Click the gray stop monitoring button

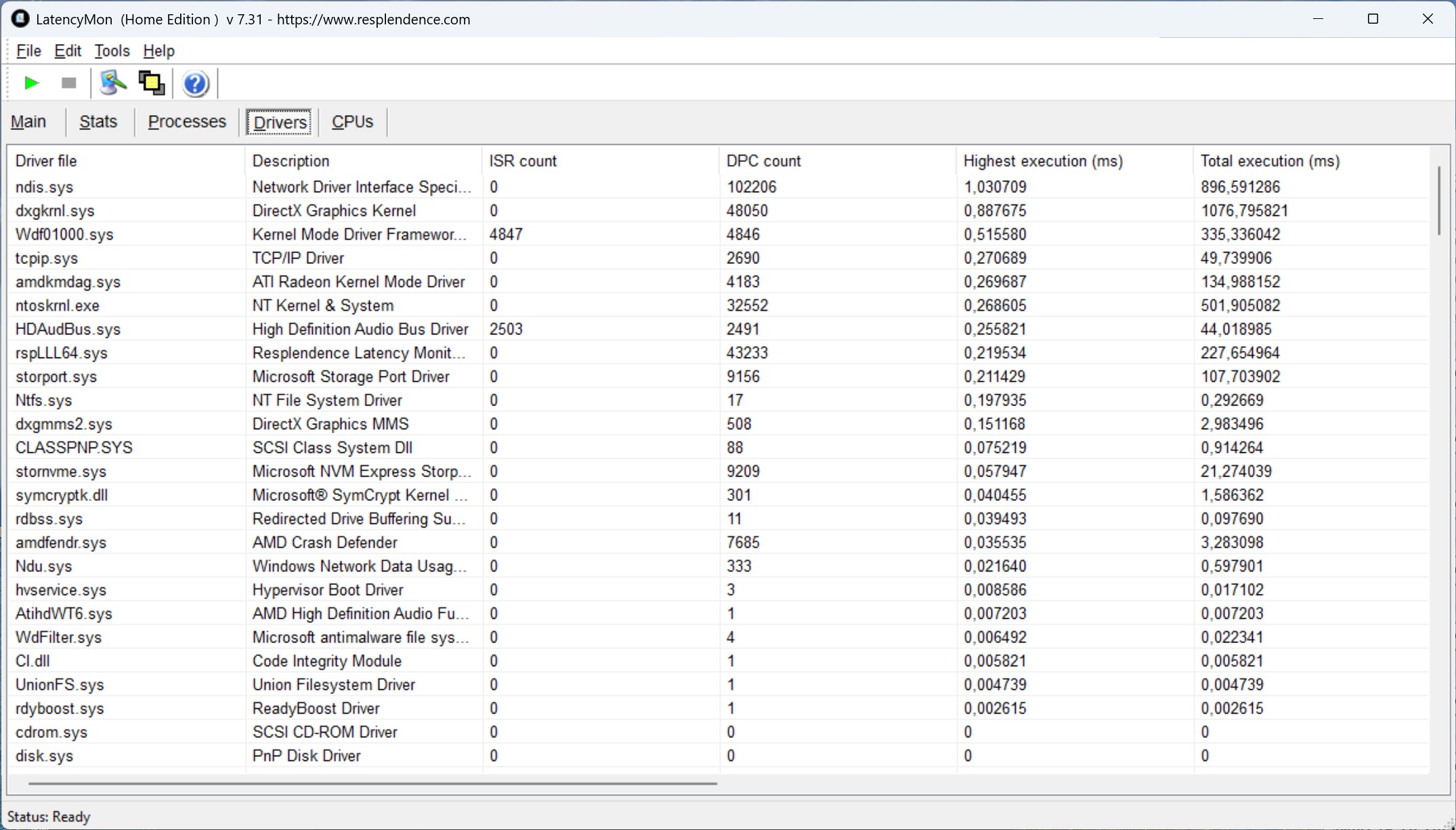pyautogui.click(x=68, y=83)
